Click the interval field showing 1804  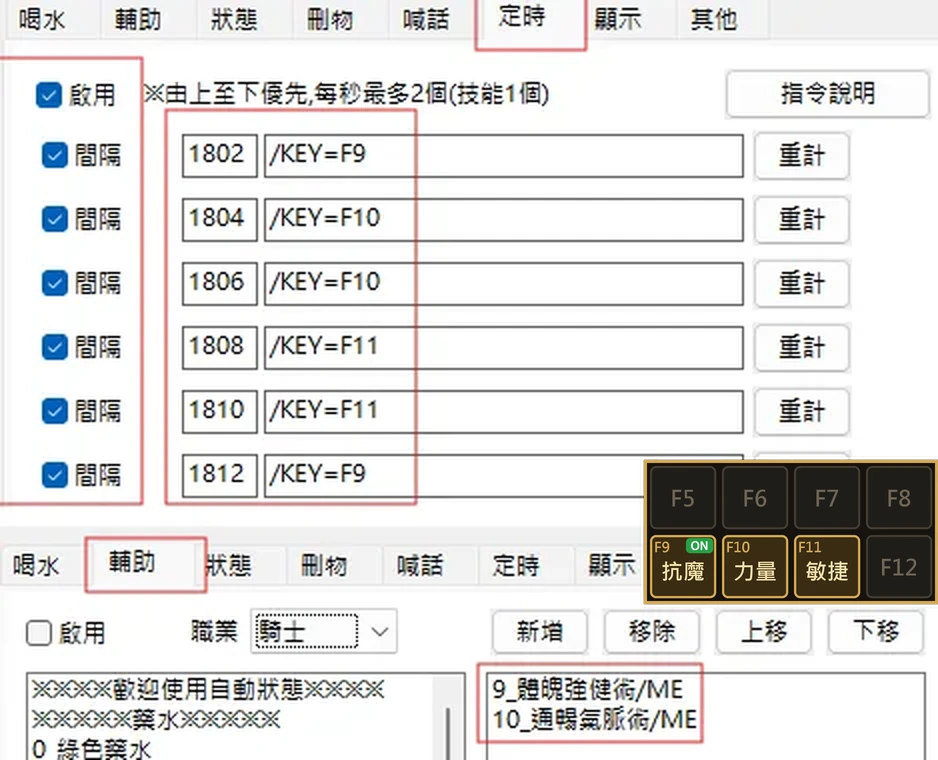[x=220, y=220]
